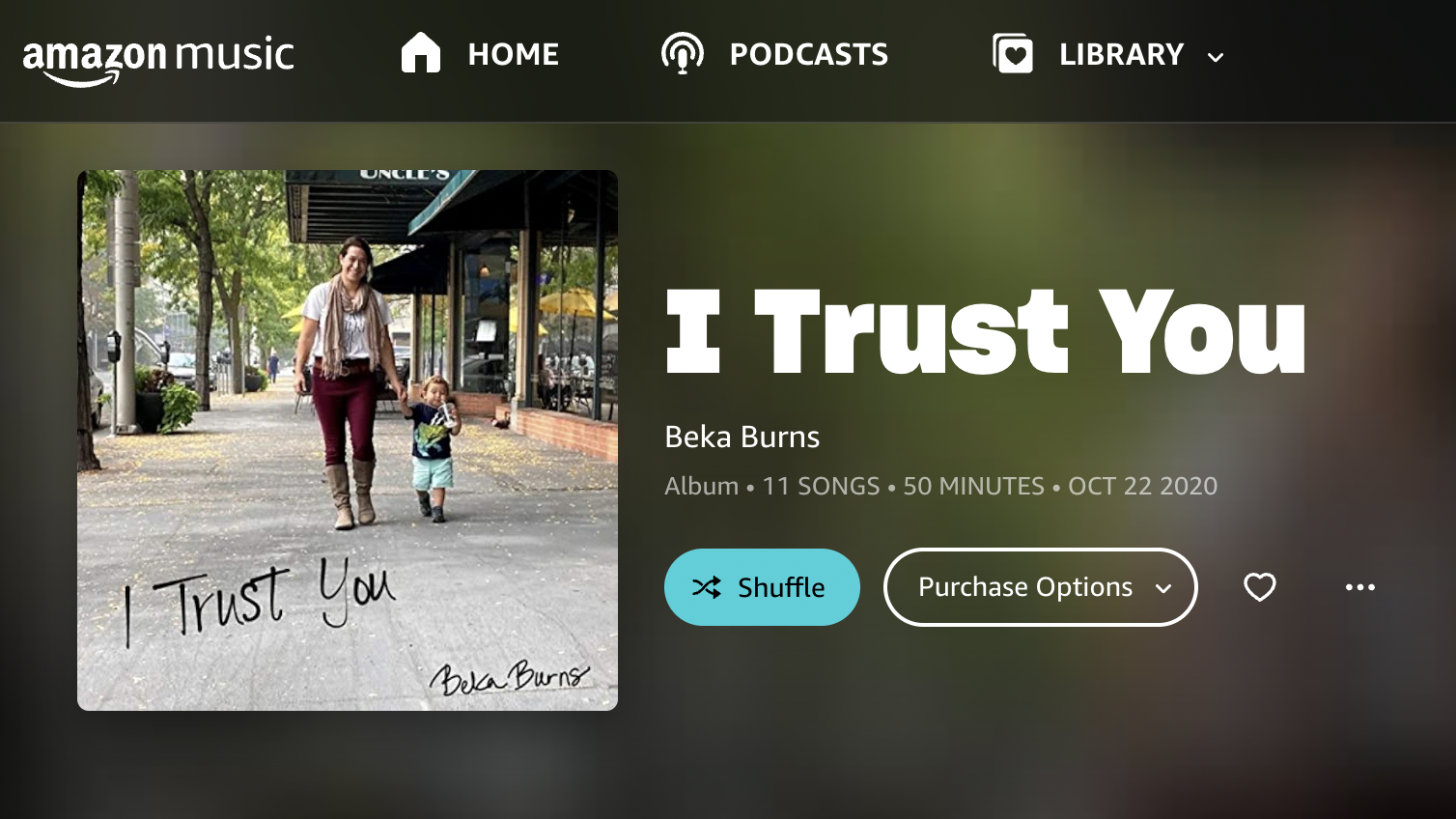Screen dimensions: 1456x819
Task: Expand the Library dropdown chevron
Action: [1216, 57]
